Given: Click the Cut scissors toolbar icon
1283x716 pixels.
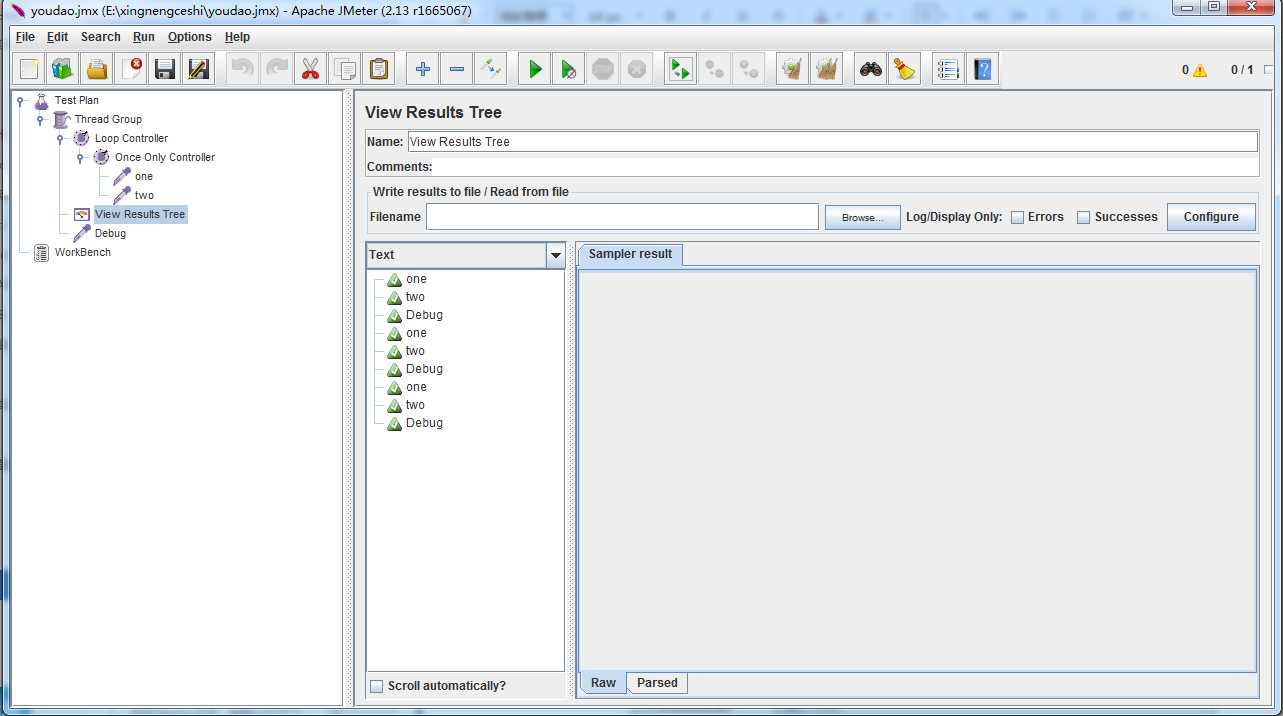Looking at the screenshot, I should coord(310,69).
